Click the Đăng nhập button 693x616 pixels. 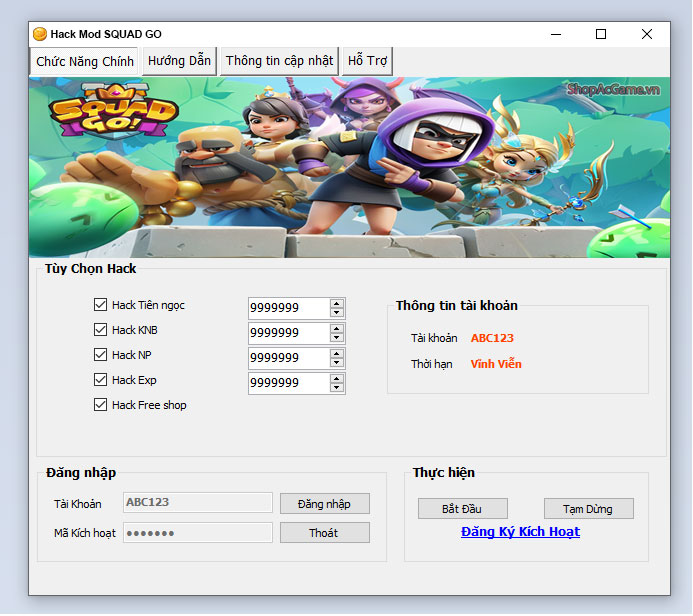(x=325, y=504)
